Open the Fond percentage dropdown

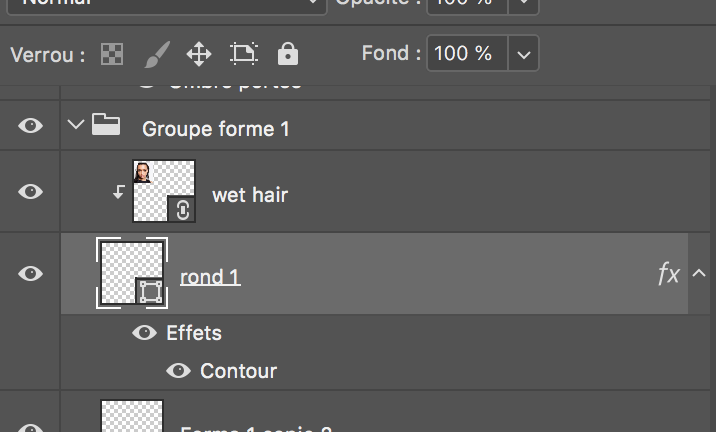coord(525,54)
